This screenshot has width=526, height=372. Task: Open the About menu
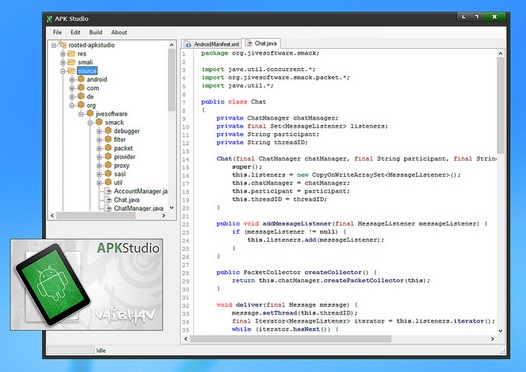(x=119, y=32)
